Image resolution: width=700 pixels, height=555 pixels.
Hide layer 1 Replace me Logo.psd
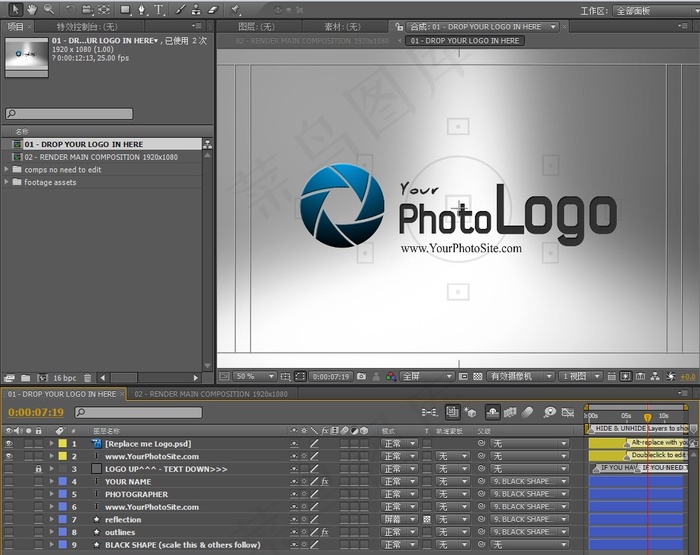pos(8,444)
